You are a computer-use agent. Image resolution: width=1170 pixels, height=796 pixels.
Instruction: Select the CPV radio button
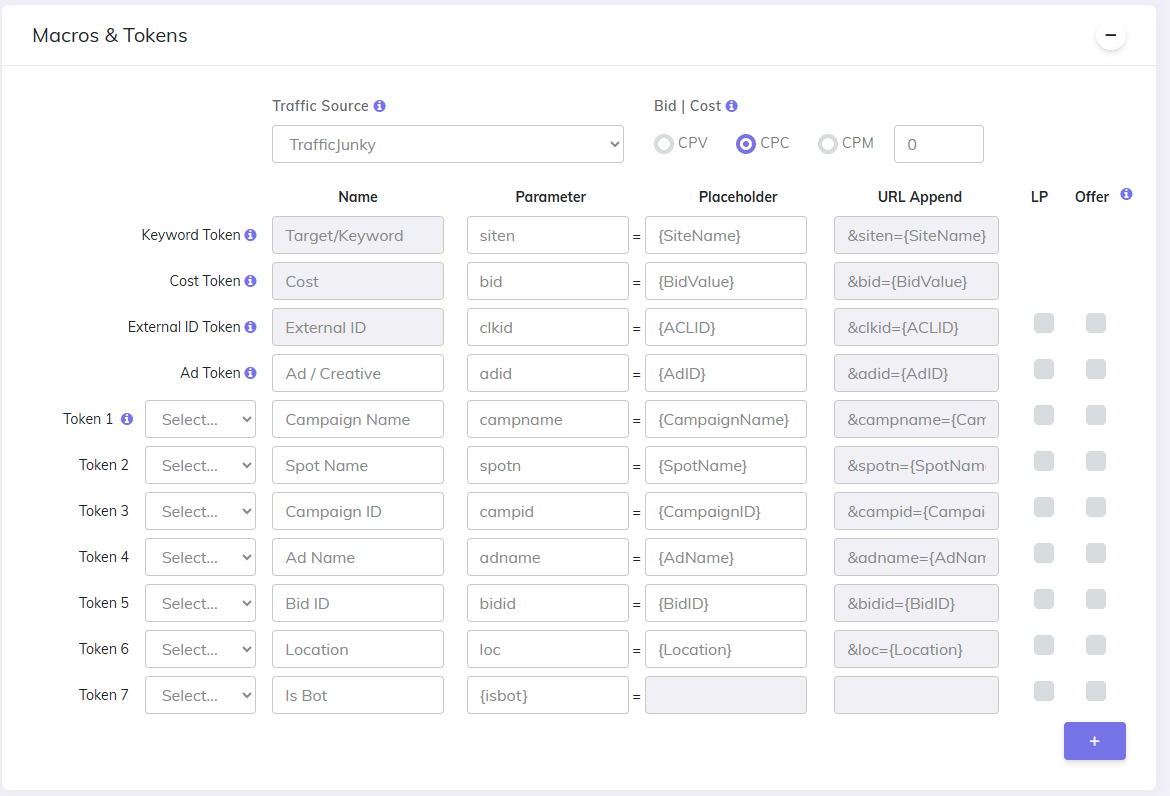pos(664,144)
